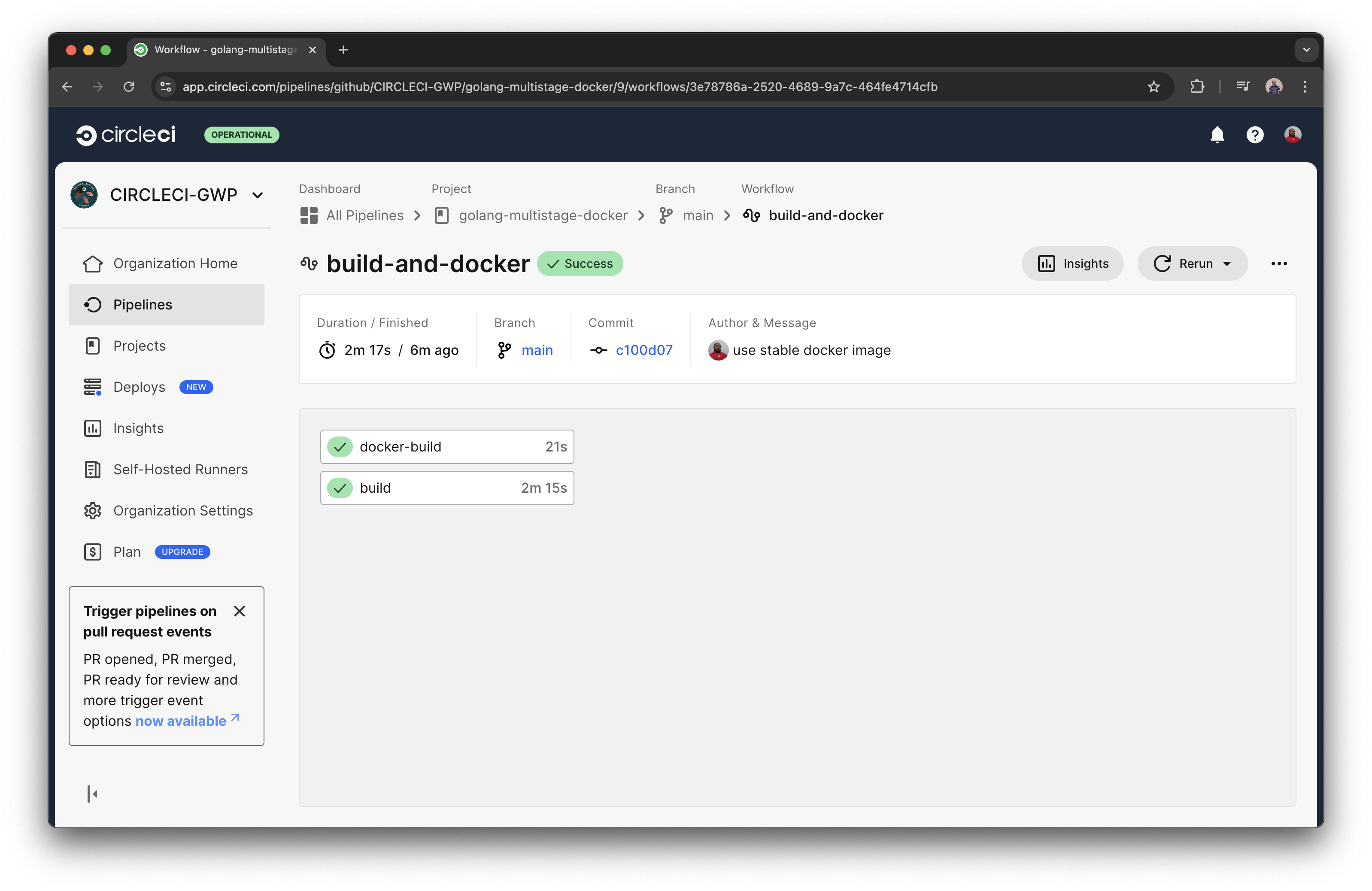
Task: Open the help question mark icon
Action: pos(1255,134)
